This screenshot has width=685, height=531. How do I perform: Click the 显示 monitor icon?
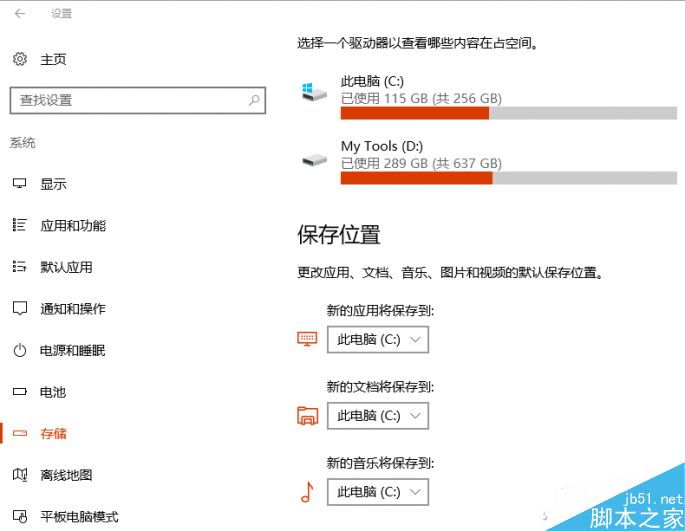pyautogui.click(x=19, y=184)
